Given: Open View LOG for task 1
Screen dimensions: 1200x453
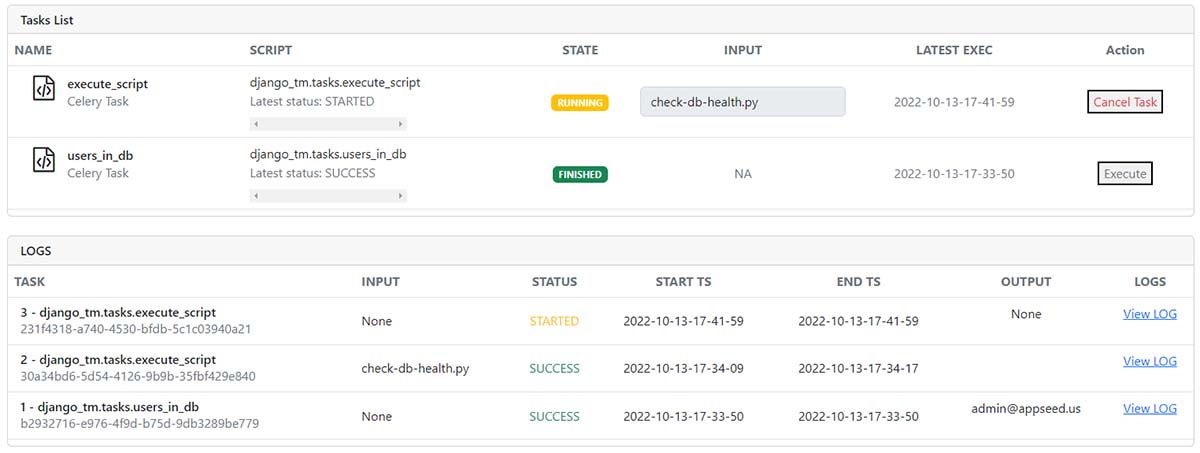Looking at the screenshot, I should tap(1150, 408).
